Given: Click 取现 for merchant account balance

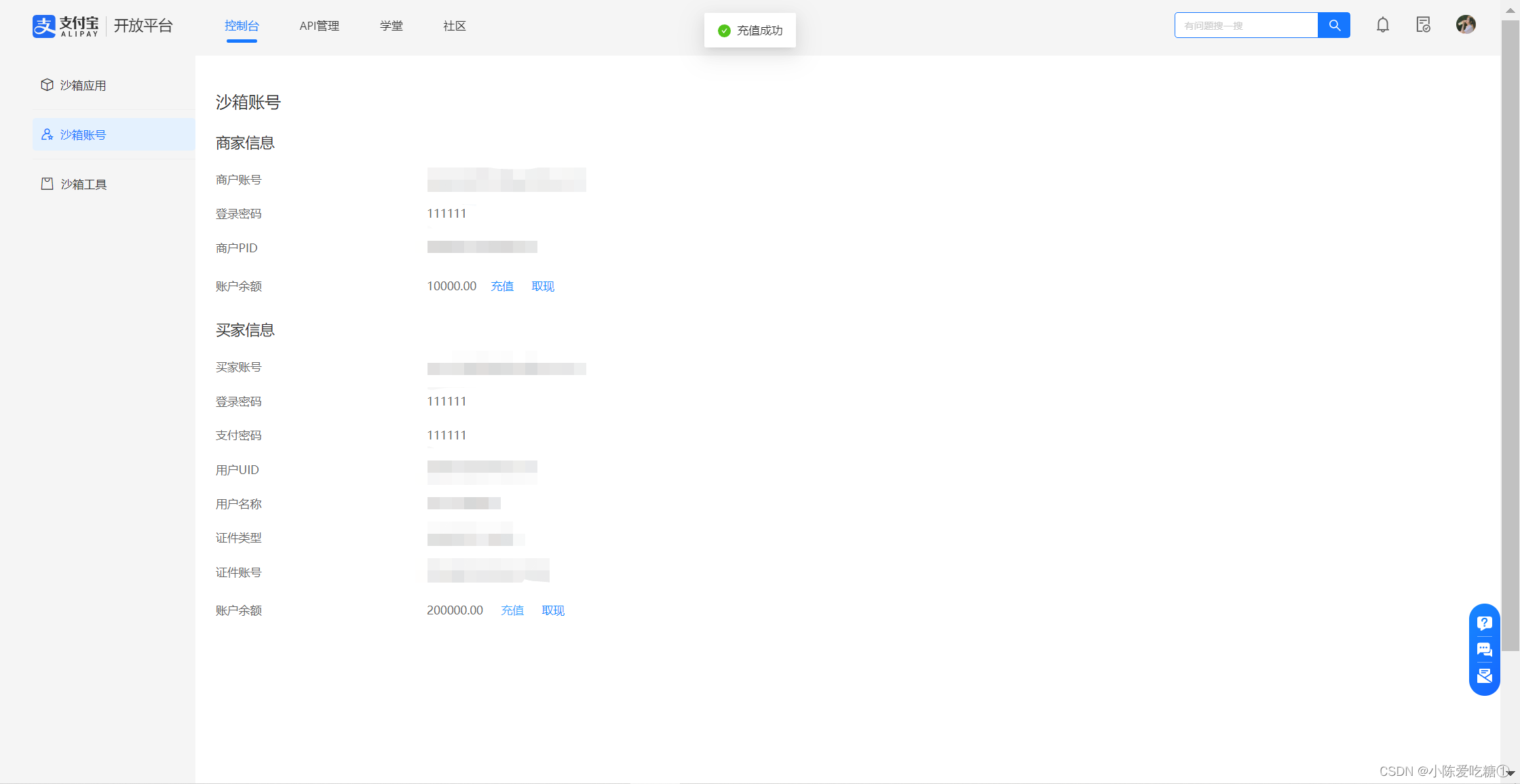Looking at the screenshot, I should 543,286.
